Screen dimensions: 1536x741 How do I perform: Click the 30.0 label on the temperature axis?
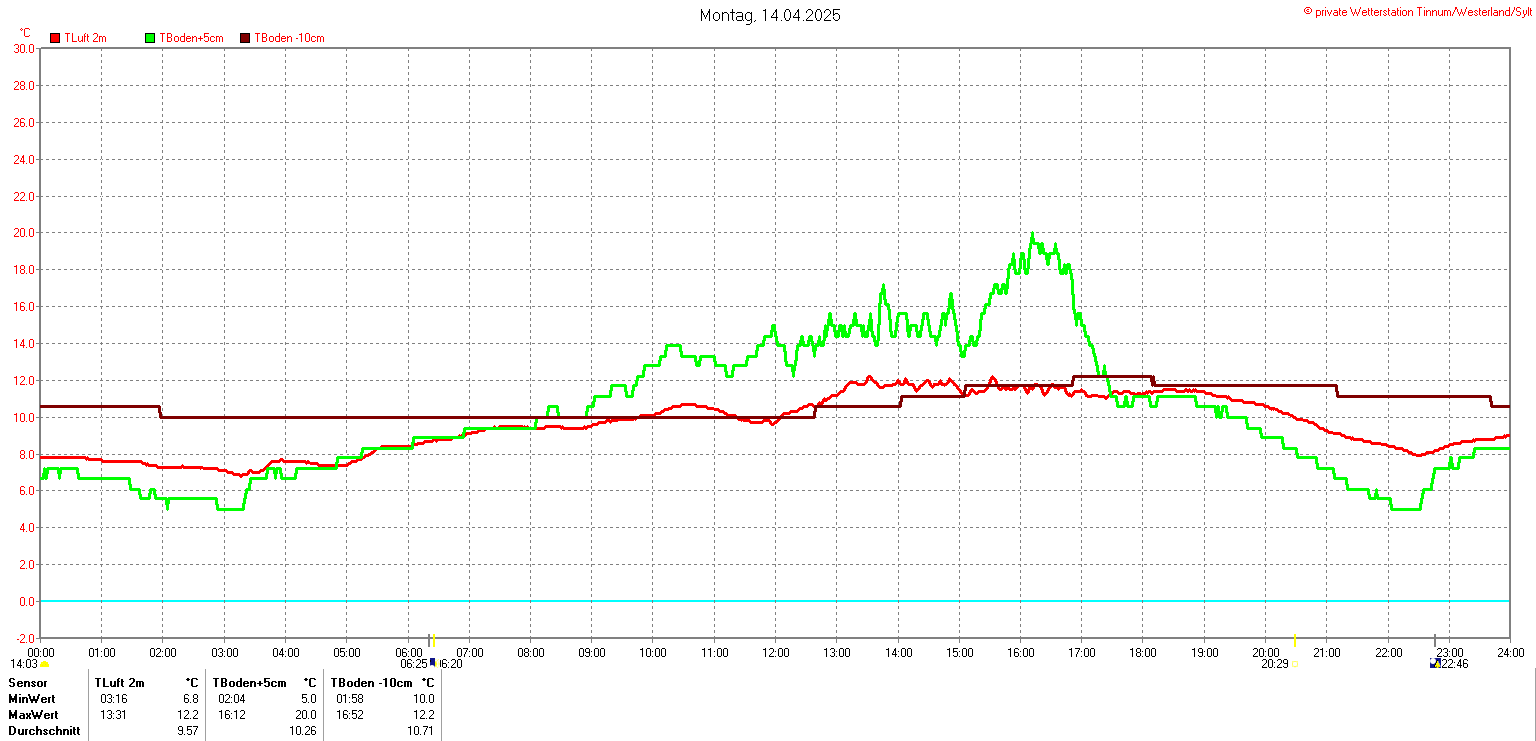coord(24,48)
